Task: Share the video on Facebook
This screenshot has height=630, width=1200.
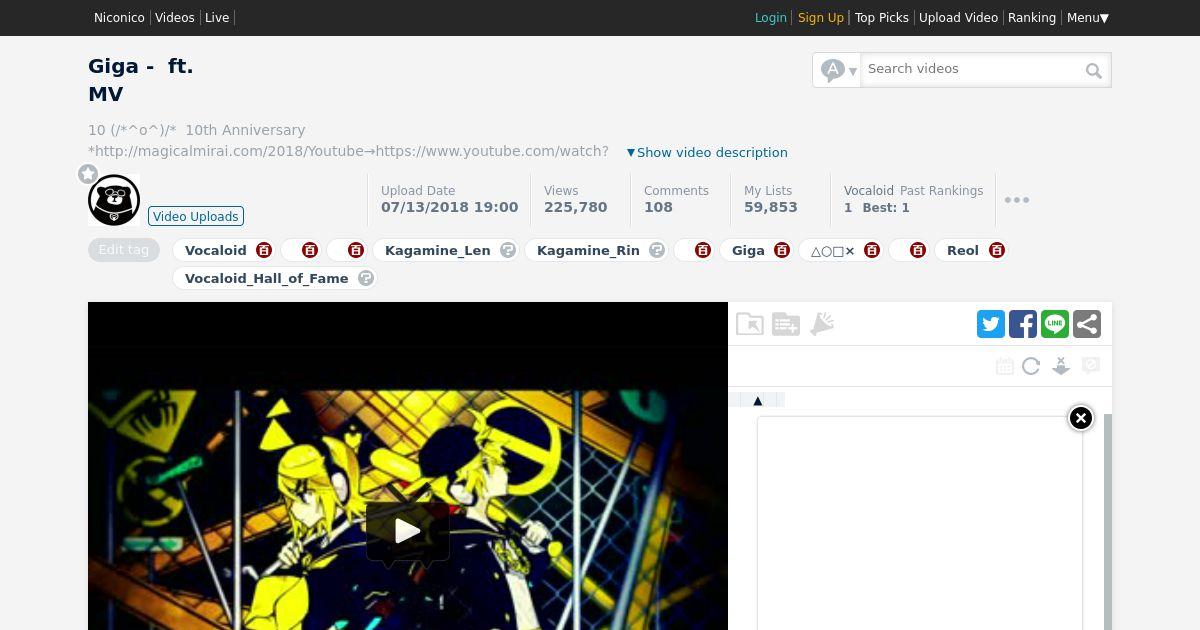Action: pyautogui.click(x=1023, y=324)
